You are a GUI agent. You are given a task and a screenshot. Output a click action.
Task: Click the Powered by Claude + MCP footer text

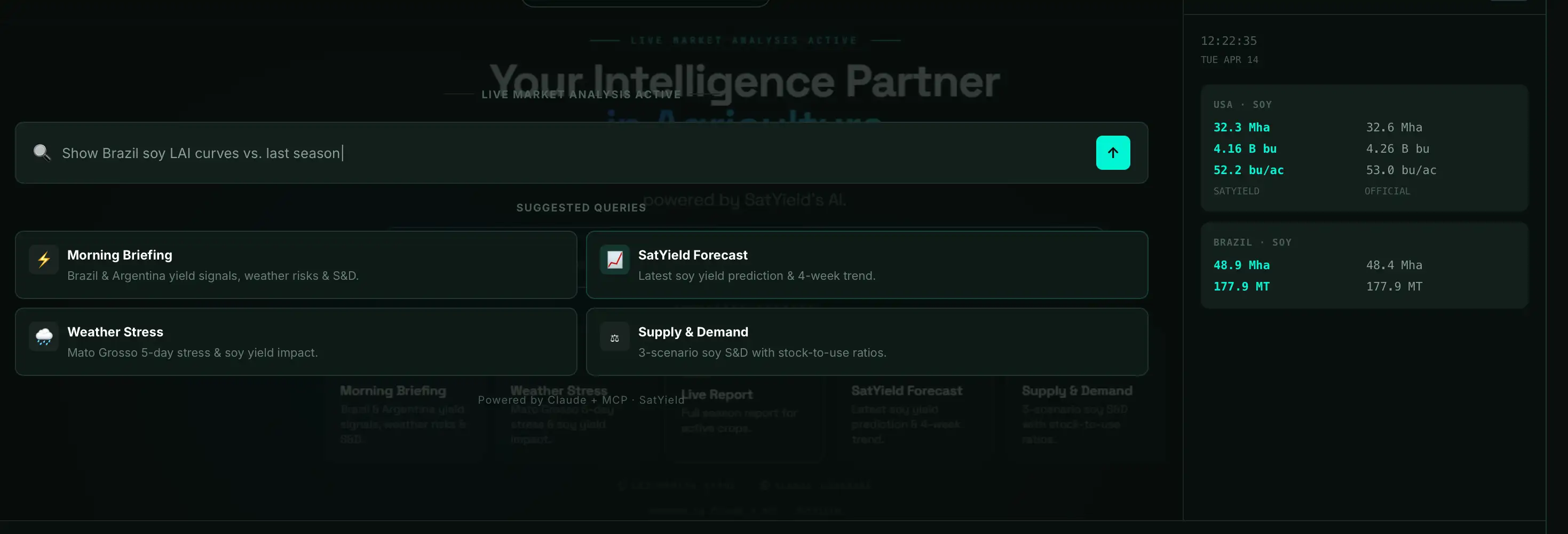581,400
